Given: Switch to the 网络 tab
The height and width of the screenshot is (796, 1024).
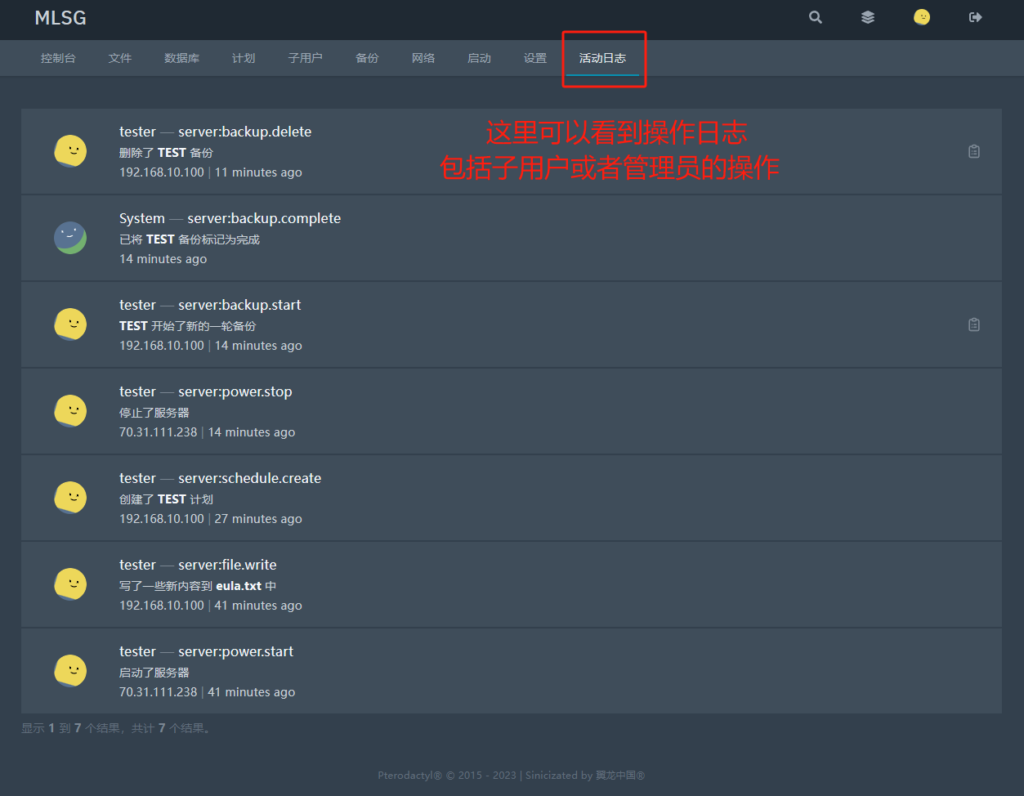Looking at the screenshot, I should tap(423, 57).
